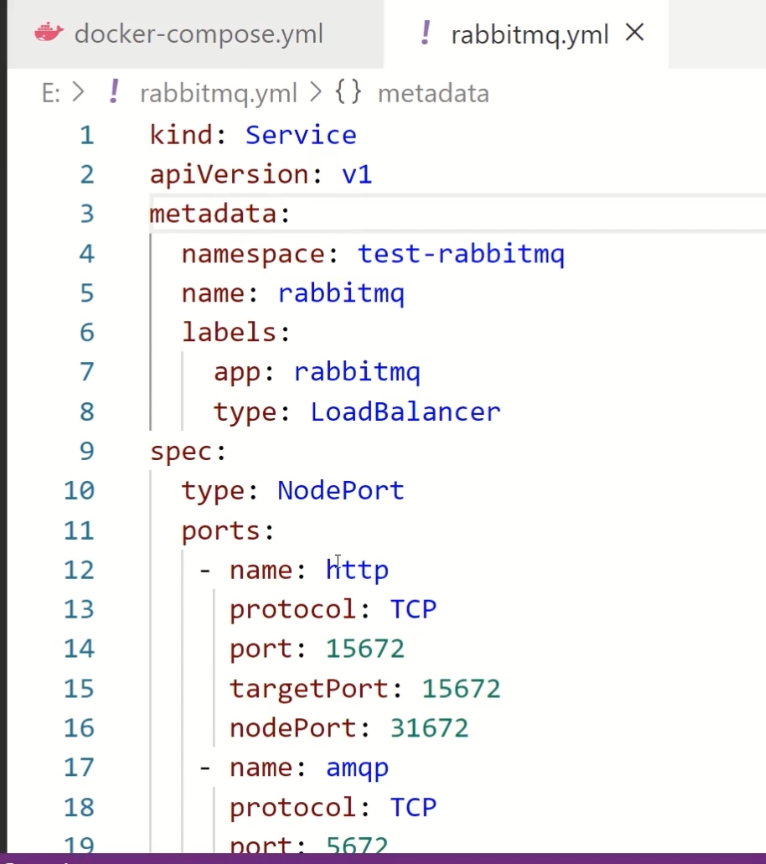Click line number 1 in gutter

pos(87,136)
